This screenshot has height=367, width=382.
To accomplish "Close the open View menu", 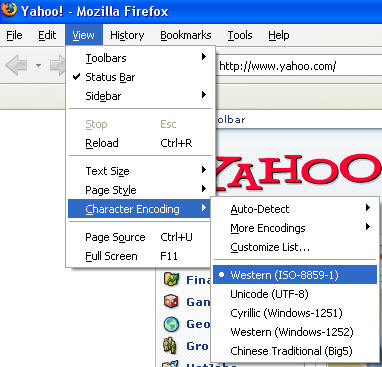I will pyautogui.click(x=84, y=35).
